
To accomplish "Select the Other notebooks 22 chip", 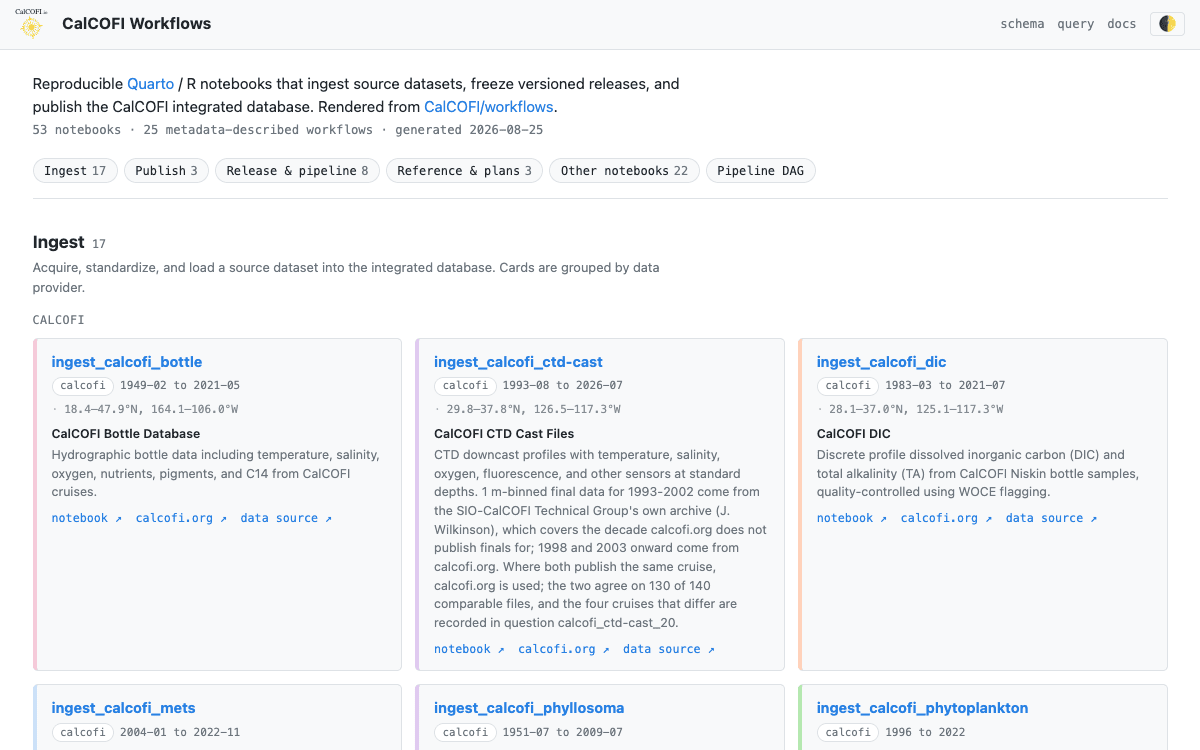I will (x=624, y=171).
